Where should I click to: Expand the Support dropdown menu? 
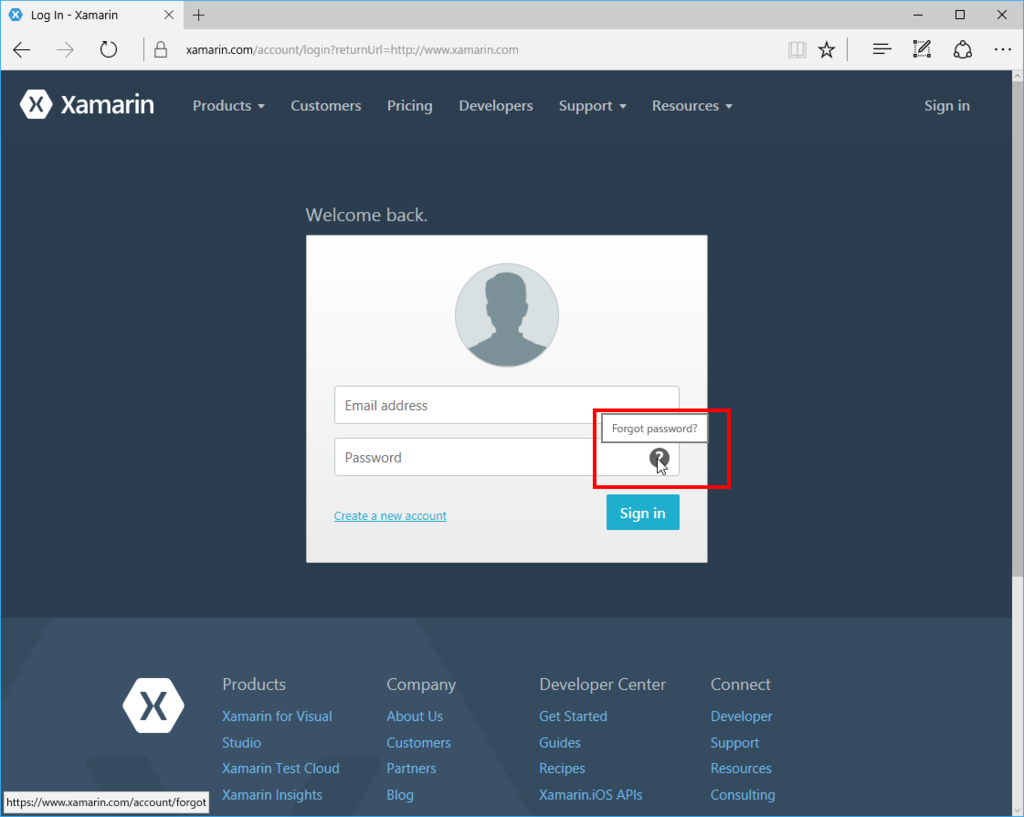click(592, 106)
